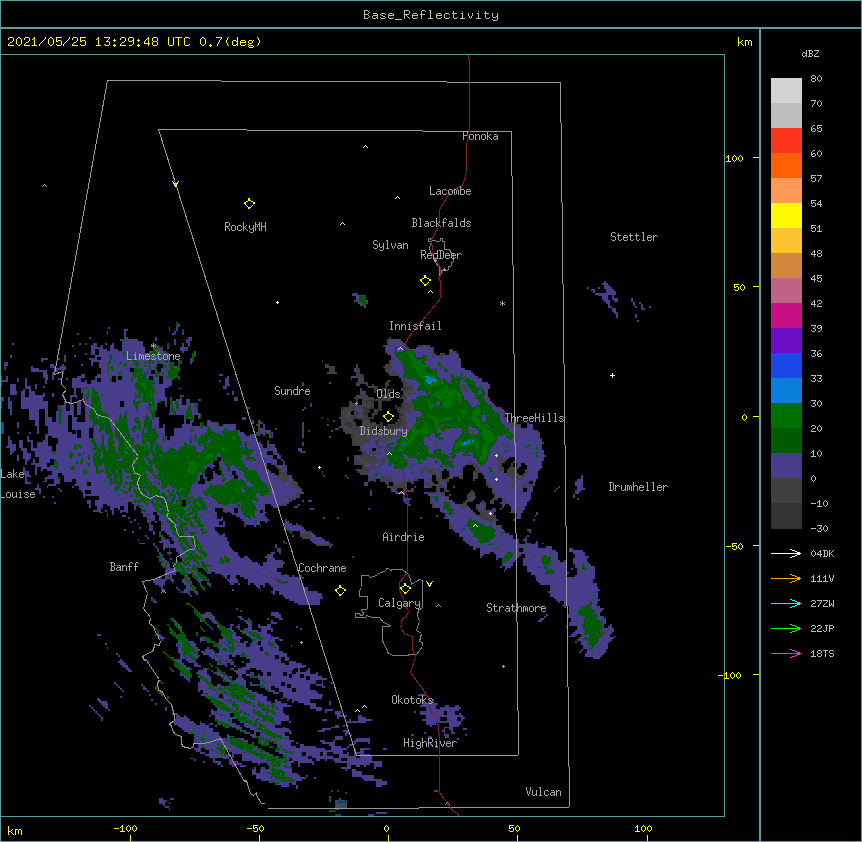Pick the red 60-65 dBZ swatch

[x=786, y=141]
